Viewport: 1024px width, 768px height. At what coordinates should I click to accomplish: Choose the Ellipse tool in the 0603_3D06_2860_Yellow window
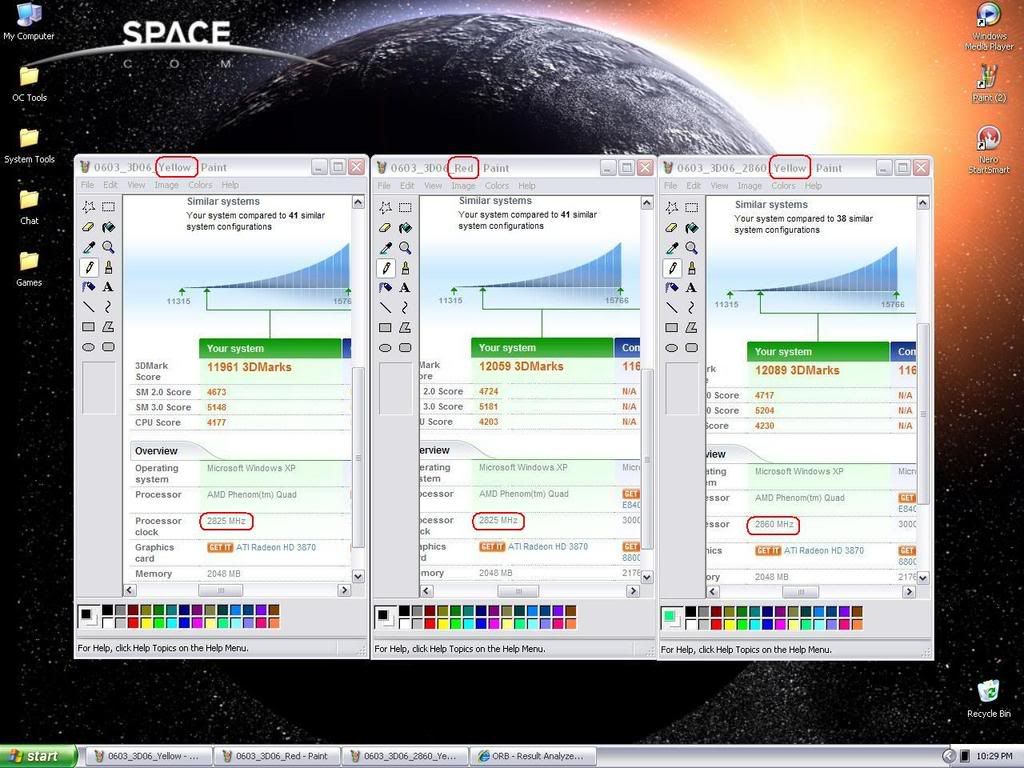tap(672, 347)
